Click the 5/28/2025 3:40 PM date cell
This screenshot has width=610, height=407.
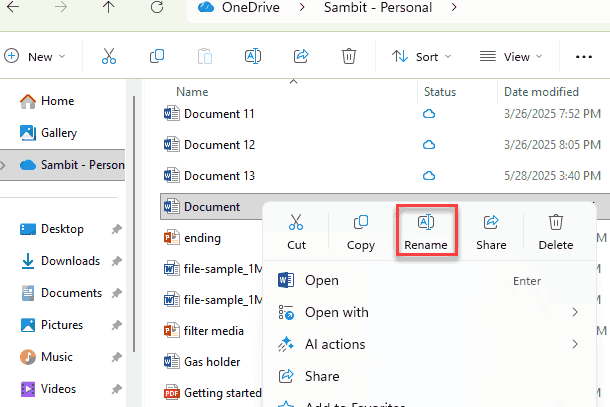pos(552,176)
